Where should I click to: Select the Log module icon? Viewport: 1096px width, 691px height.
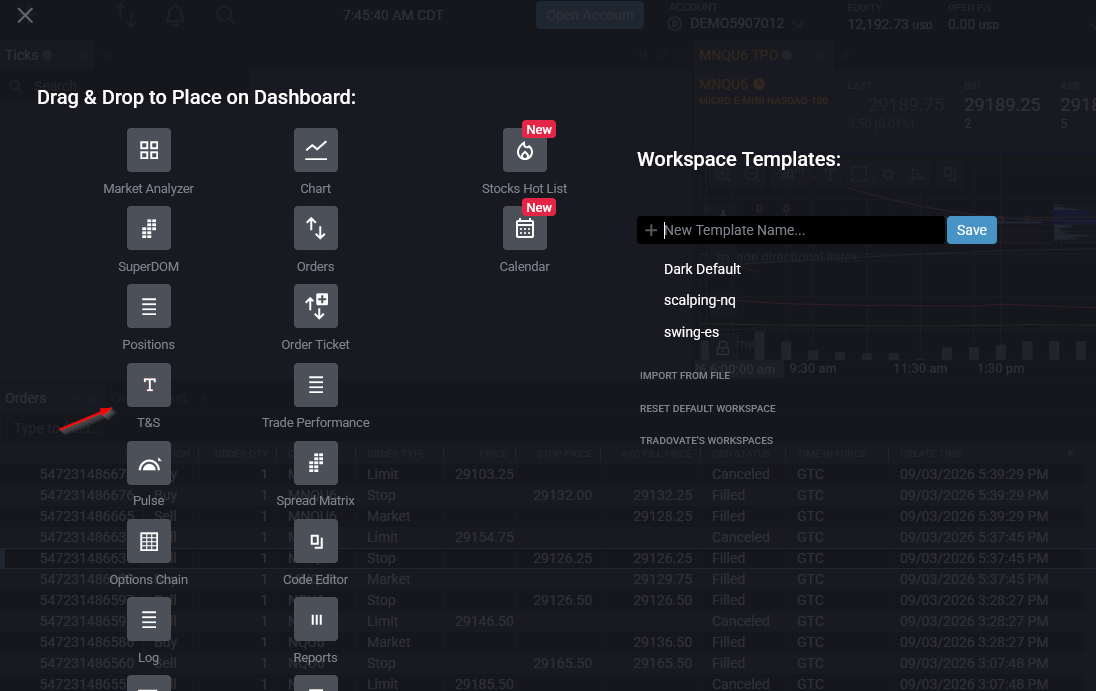click(x=149, y=619)
